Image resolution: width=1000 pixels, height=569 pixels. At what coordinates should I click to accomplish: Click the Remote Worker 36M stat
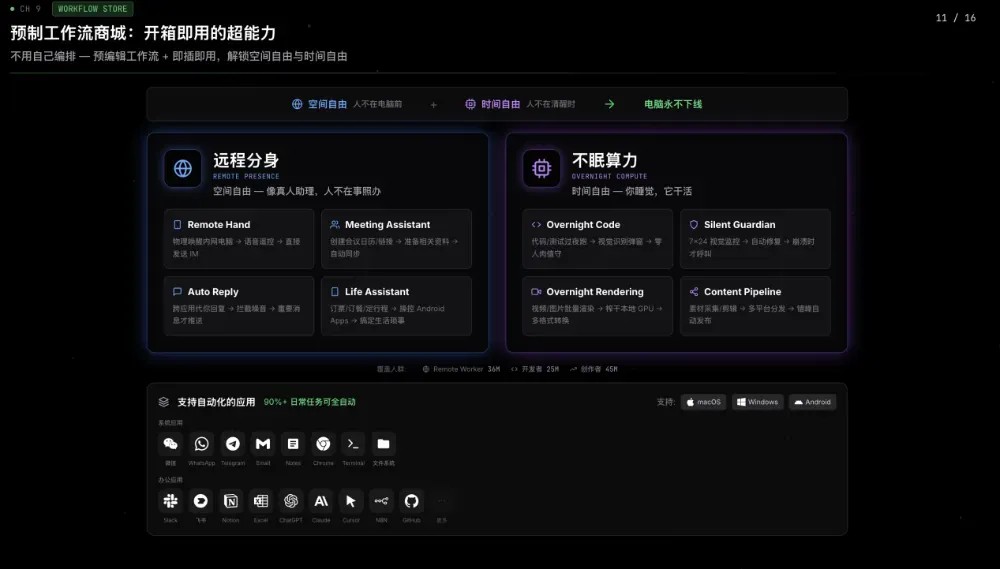click(461, 369)
